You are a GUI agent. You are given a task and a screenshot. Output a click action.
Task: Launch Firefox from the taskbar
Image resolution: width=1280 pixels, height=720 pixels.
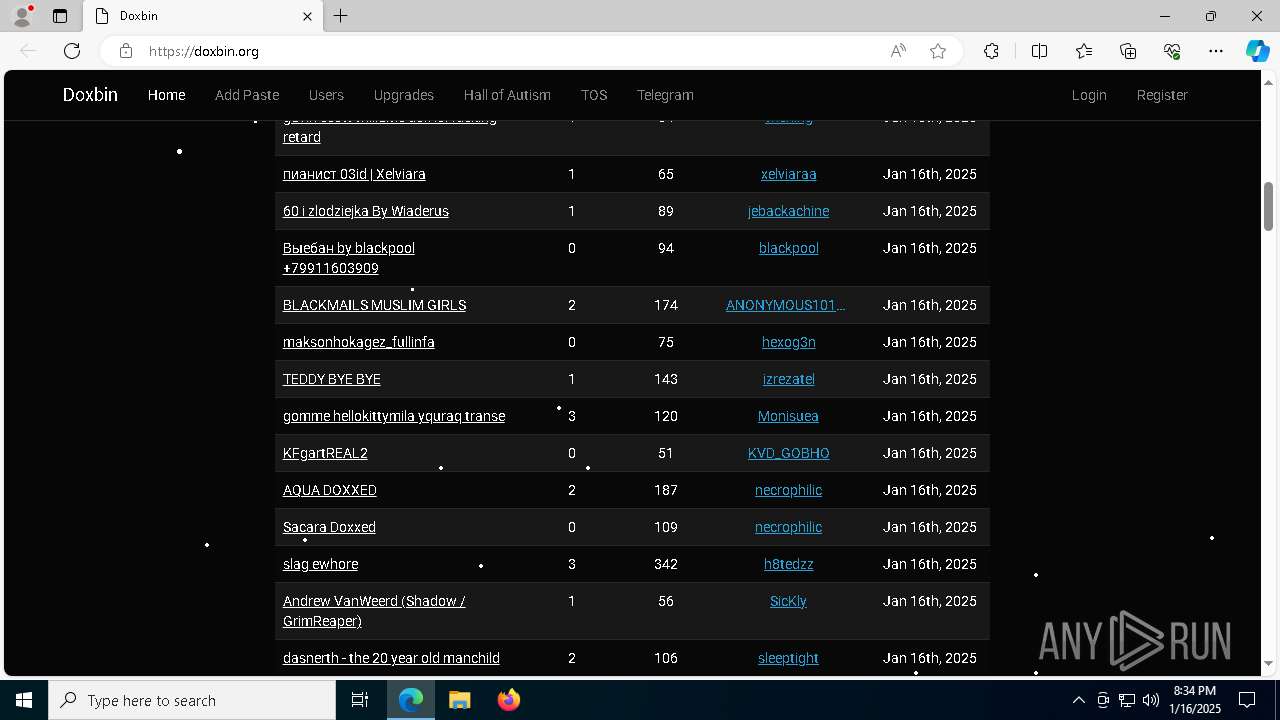[508, 700]
